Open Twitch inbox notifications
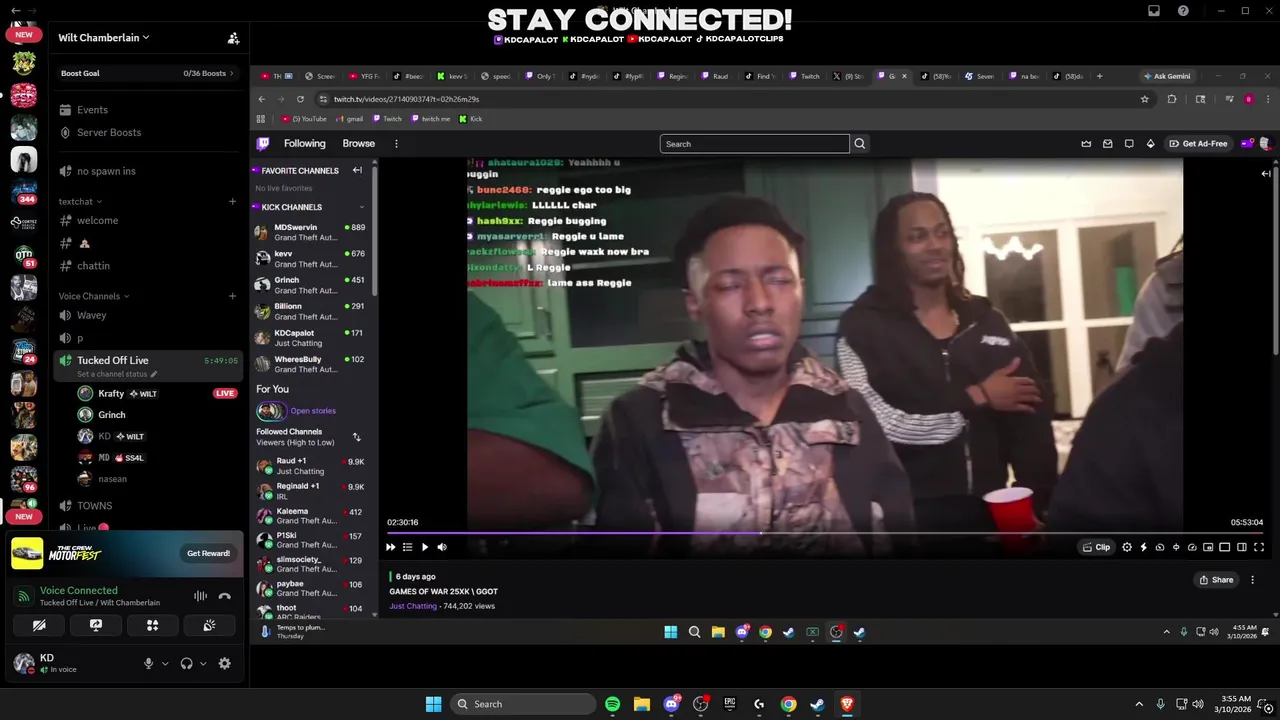This screenshot has height=720, width=1280. tap(1108, 144)
